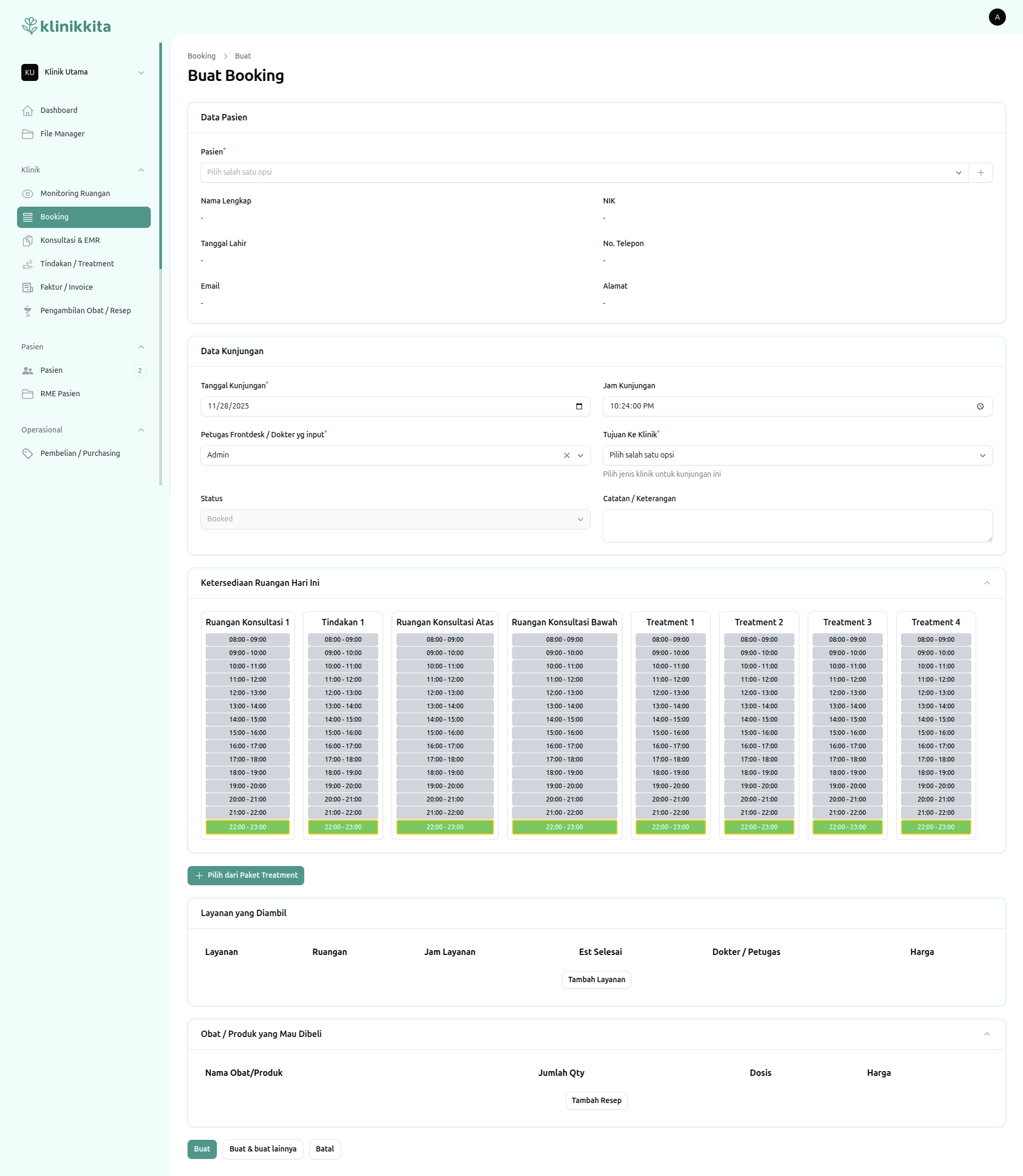Collapse Obat / Produk yang Mau Dibeli section
This screenshot has height=1176, width=1023.
986,1034
